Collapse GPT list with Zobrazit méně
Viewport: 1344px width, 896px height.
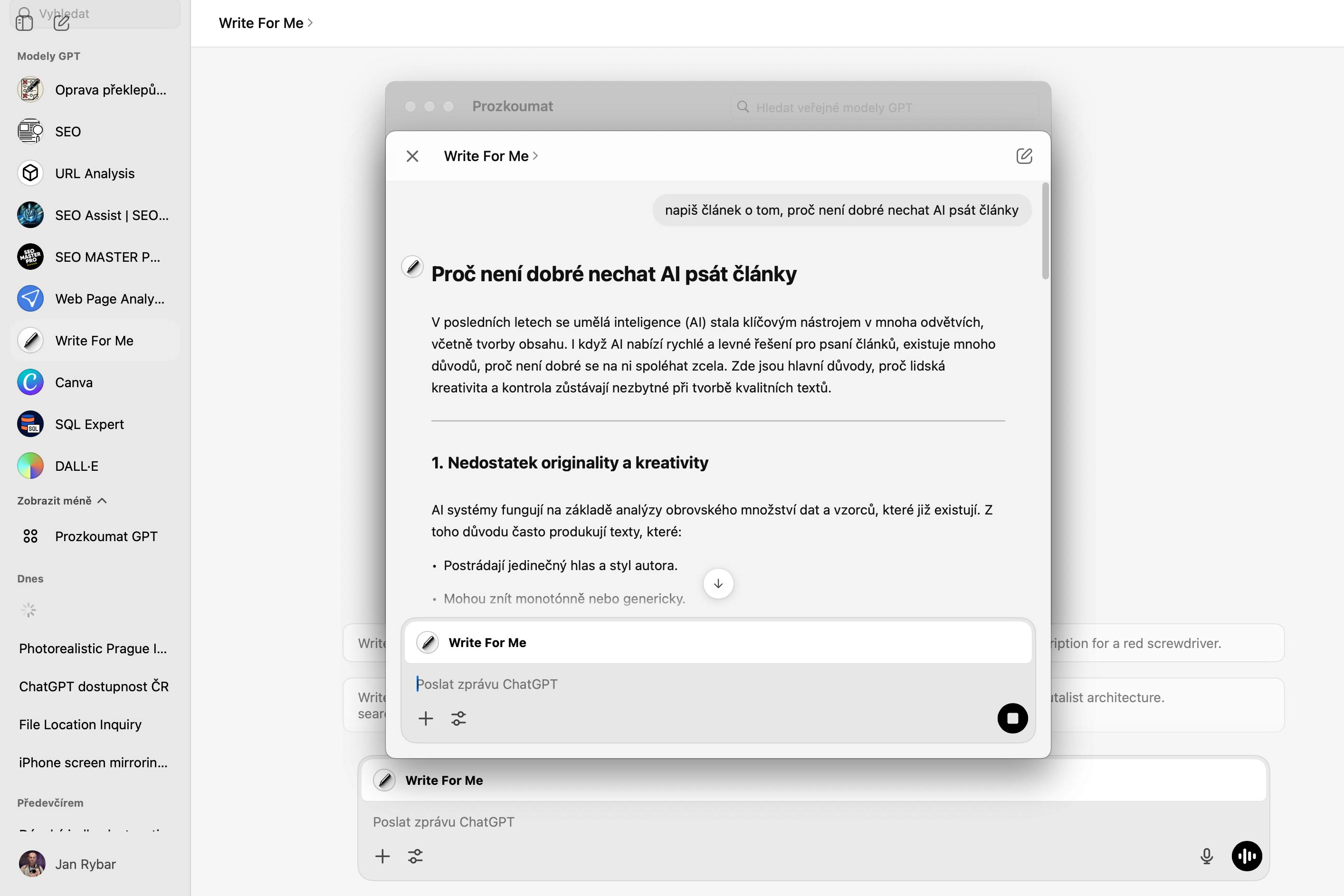pyautogui.click(x=62, y=501)
